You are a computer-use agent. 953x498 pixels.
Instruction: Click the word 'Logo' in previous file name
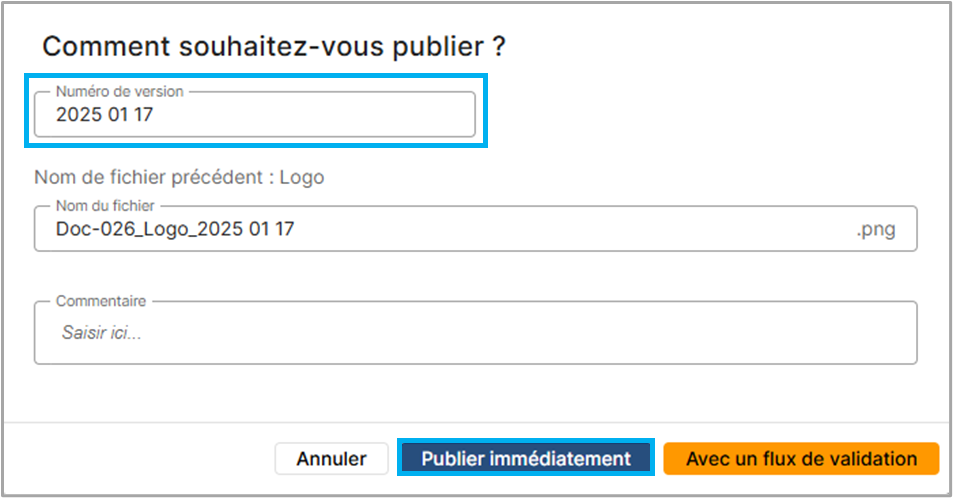302,177
